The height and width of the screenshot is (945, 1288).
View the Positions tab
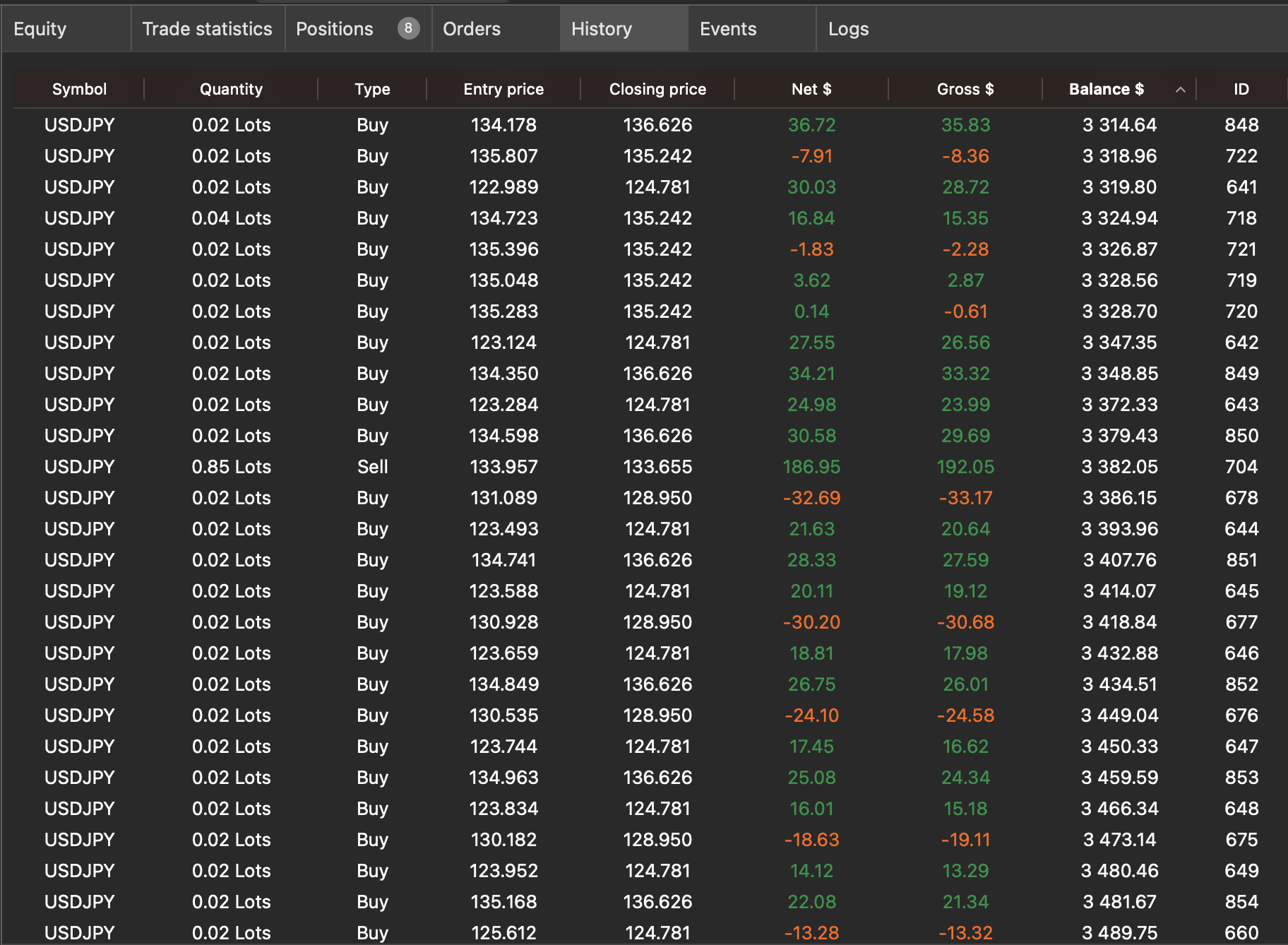[x=335, y=29]
